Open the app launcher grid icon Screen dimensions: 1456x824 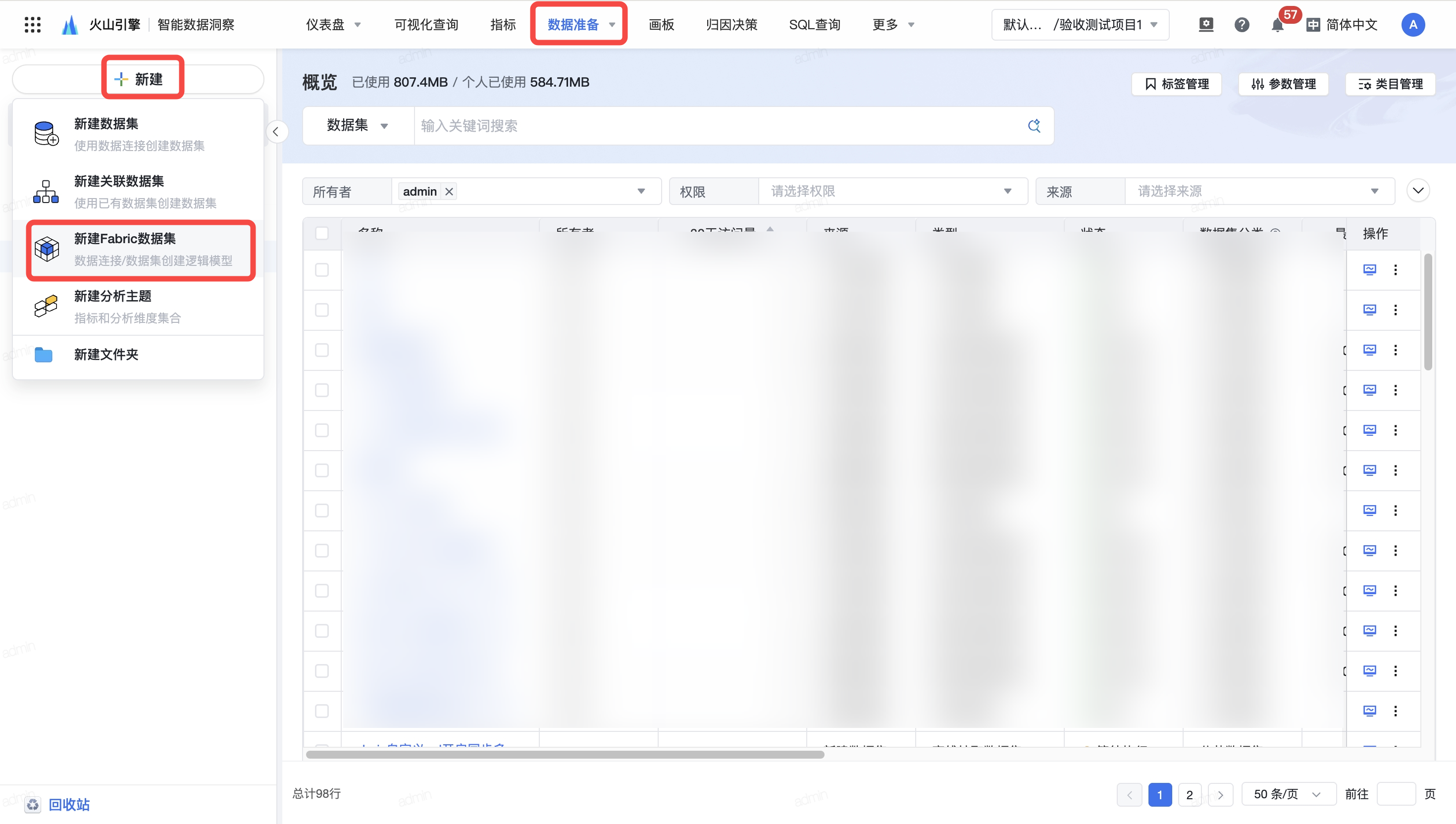click(x=32, y=24)
